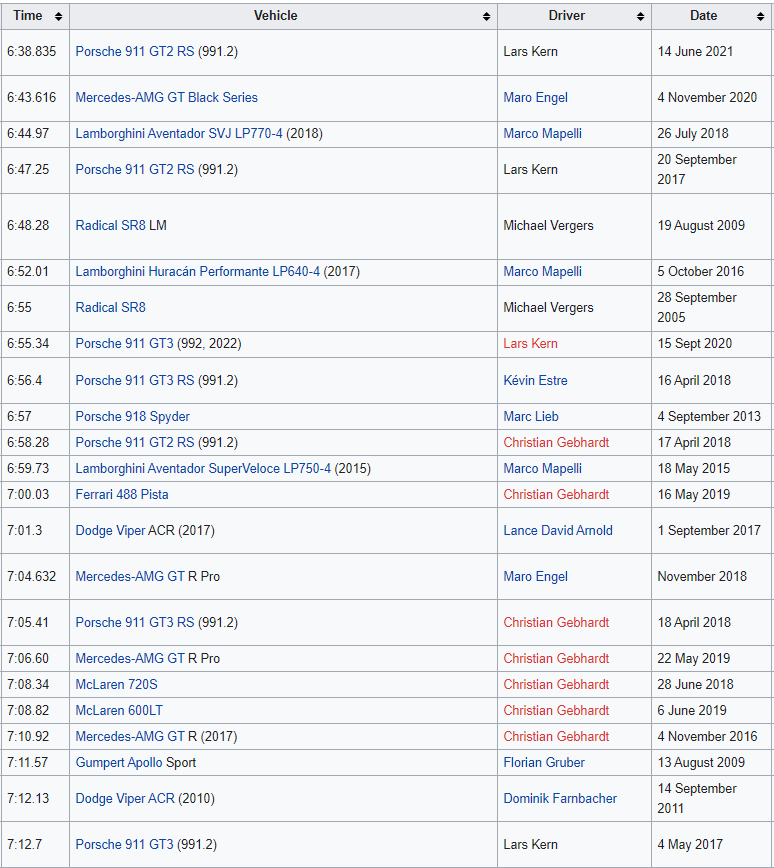Viewport: 774px width, 868px height.
Task: Open the McLaren 600LT link
Action: (119, 710)
